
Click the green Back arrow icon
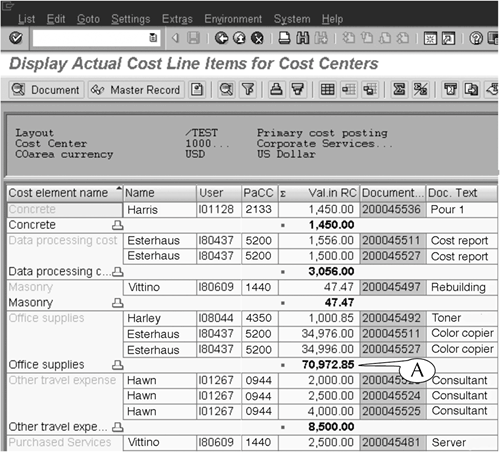click(x=221, y=38)
